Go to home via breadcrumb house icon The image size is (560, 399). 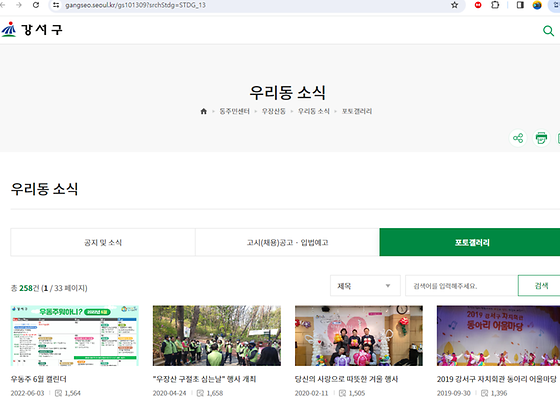204,111
